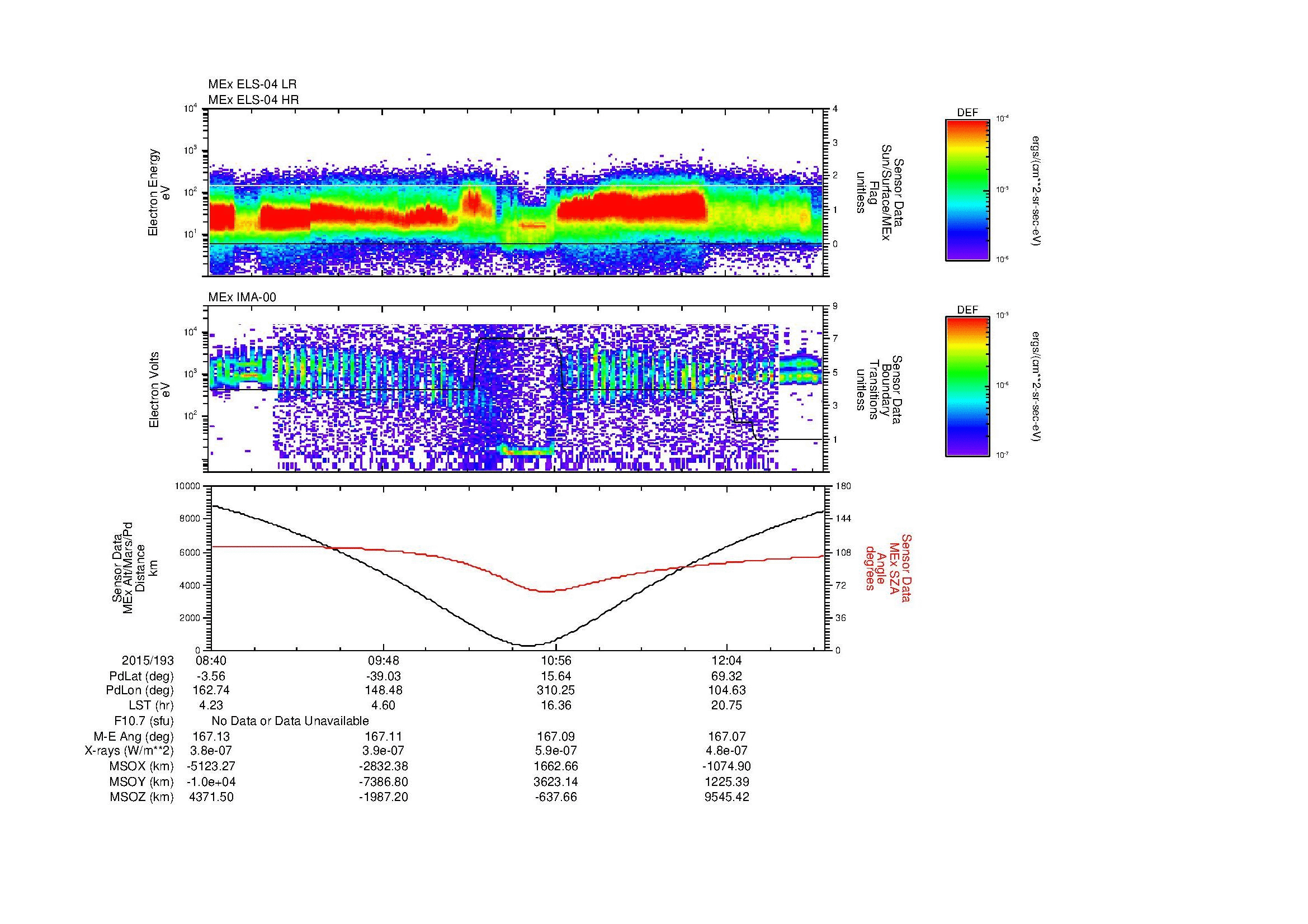Click the 'M-E Ang (deg)' row label
1308x924 pixels.
coord(134,737)
